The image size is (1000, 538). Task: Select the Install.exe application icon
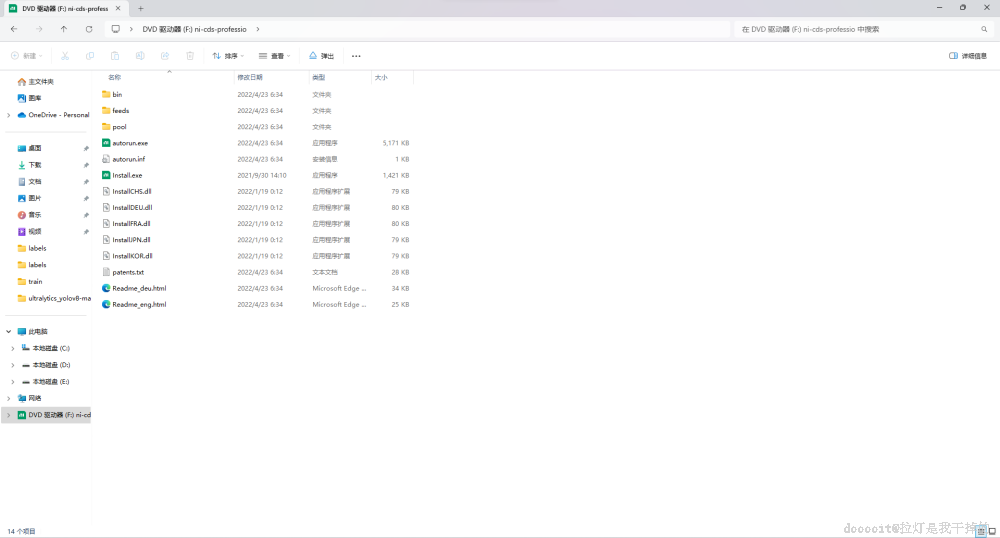coord(107,175)
